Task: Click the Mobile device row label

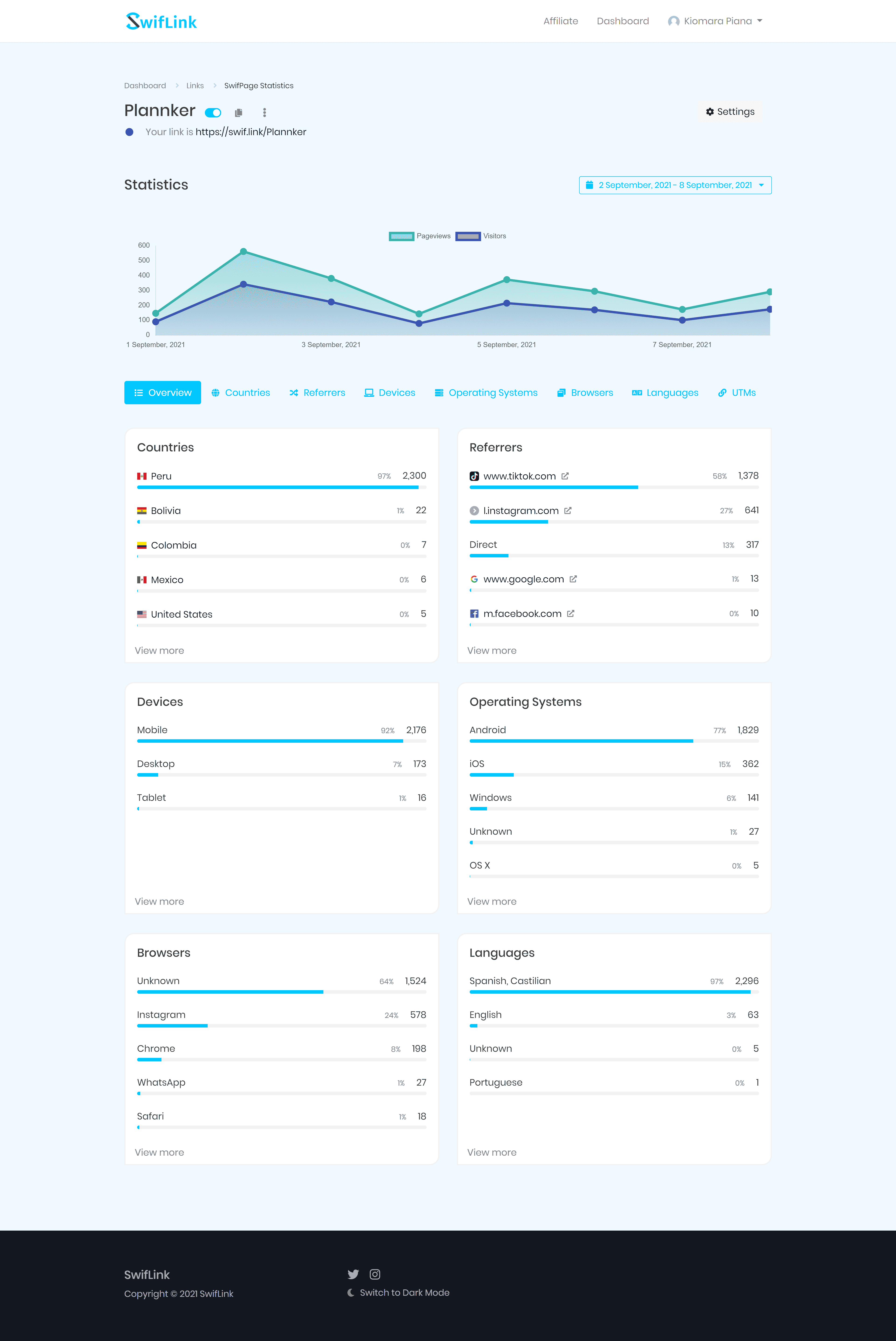Action: pos(152,730)
